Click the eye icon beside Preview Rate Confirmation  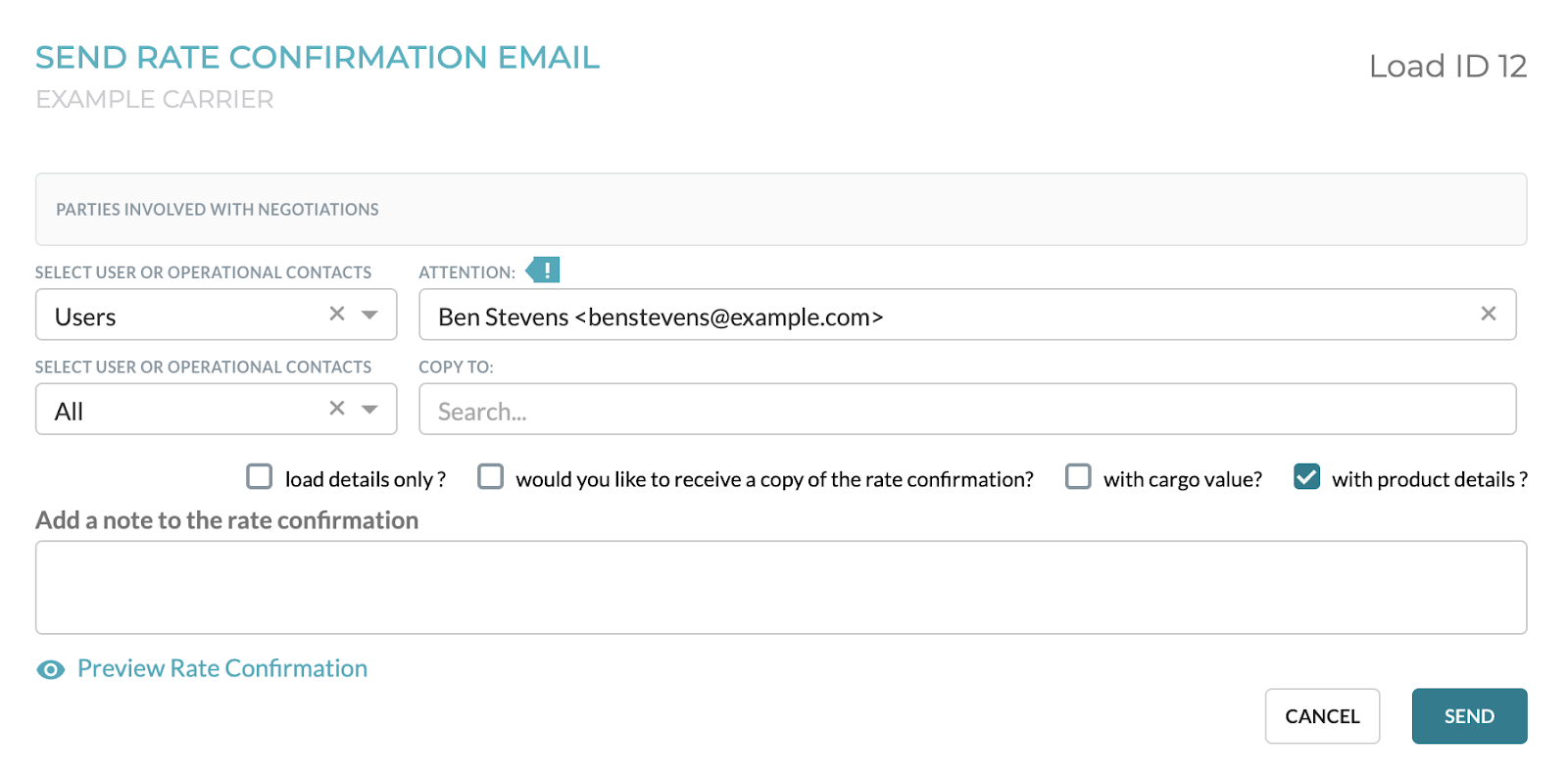coord(51,669)
